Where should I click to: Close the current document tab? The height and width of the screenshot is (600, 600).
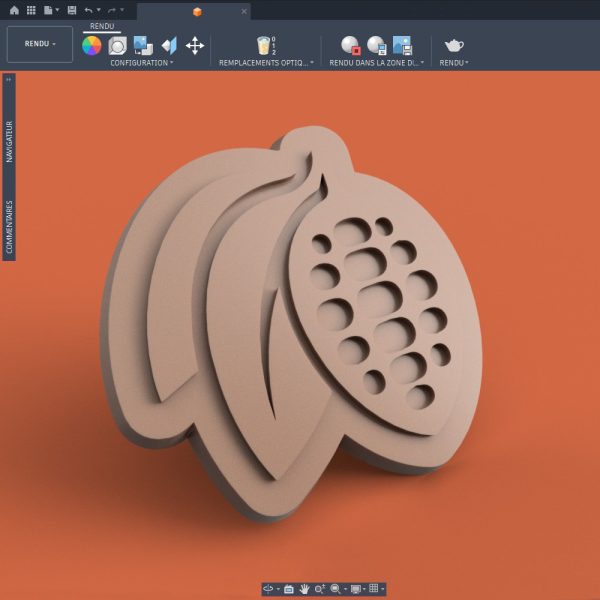coord(244,12)
